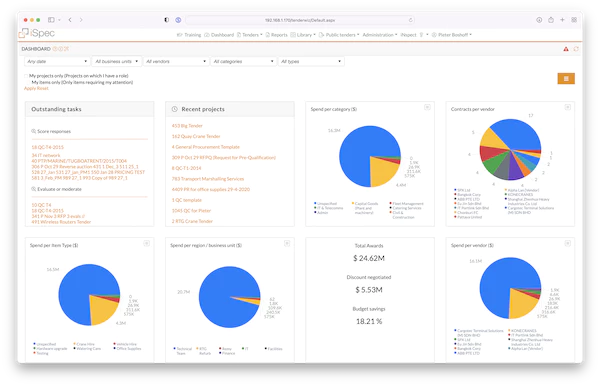Click the red warning triangle icon
This screenshot has height=386, width=600.
tap(566, 49)
